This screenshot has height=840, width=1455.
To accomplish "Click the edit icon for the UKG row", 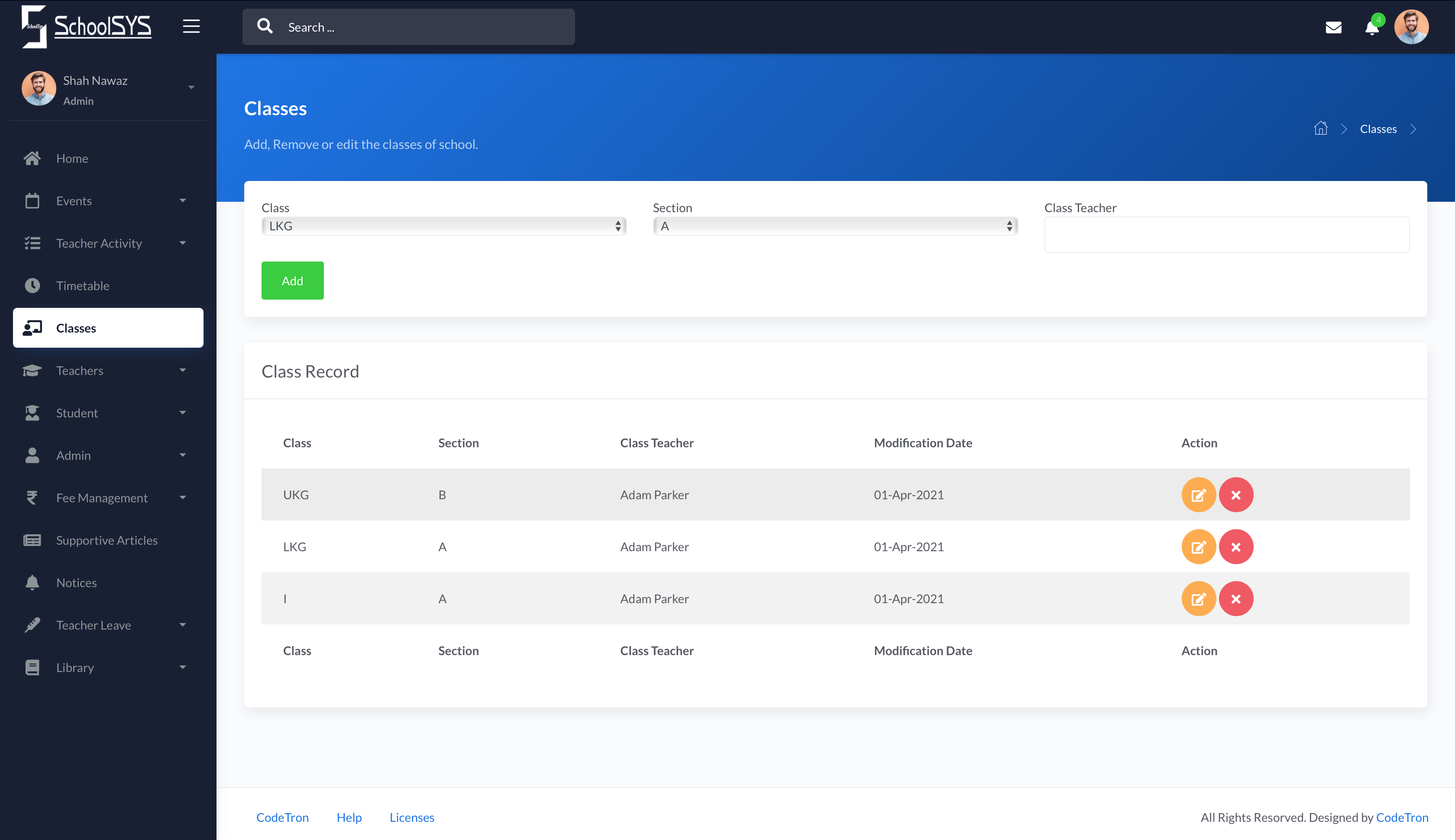I will click(1198, 495).
